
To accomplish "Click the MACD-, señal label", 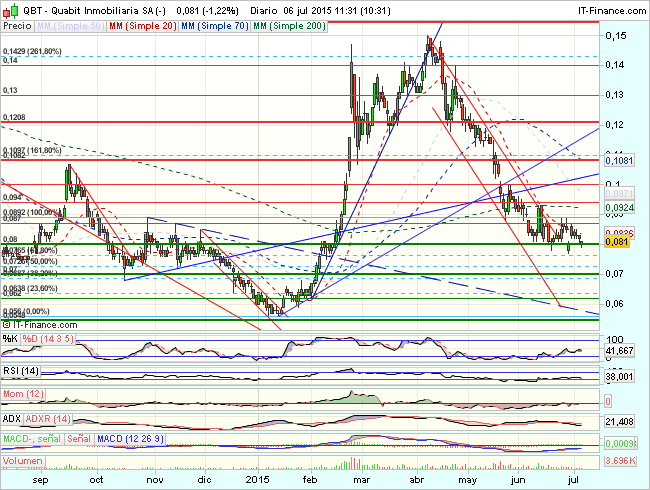I will pos(33,439).
